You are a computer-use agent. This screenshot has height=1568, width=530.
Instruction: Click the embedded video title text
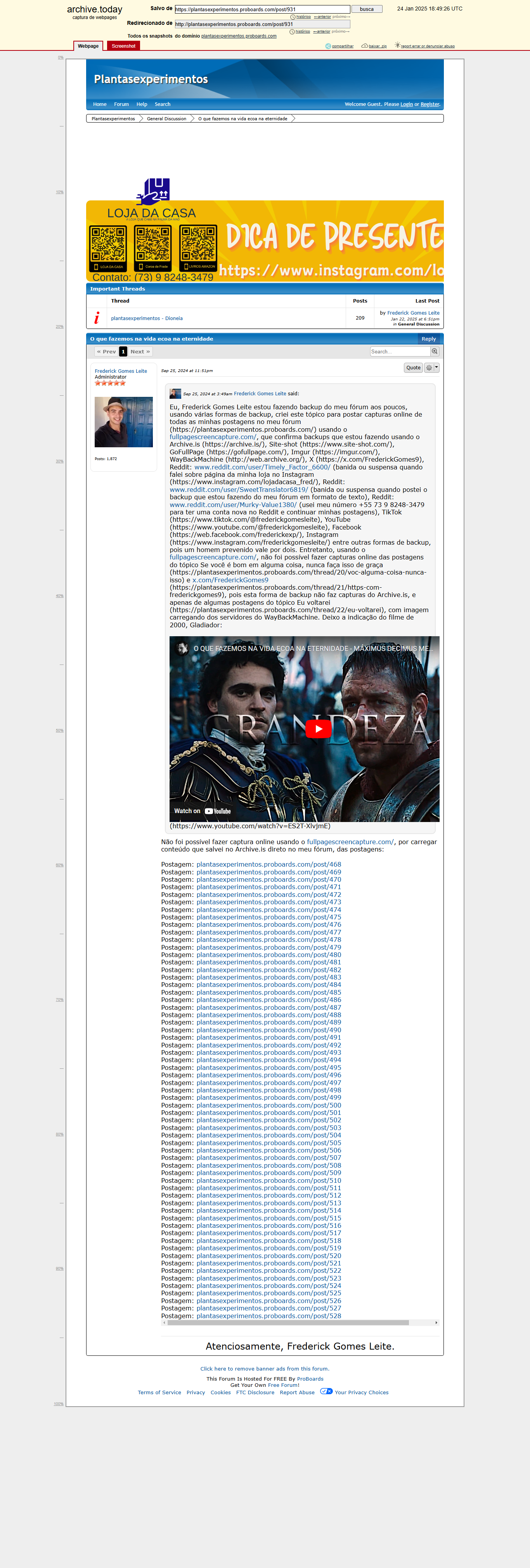(313, 649)
